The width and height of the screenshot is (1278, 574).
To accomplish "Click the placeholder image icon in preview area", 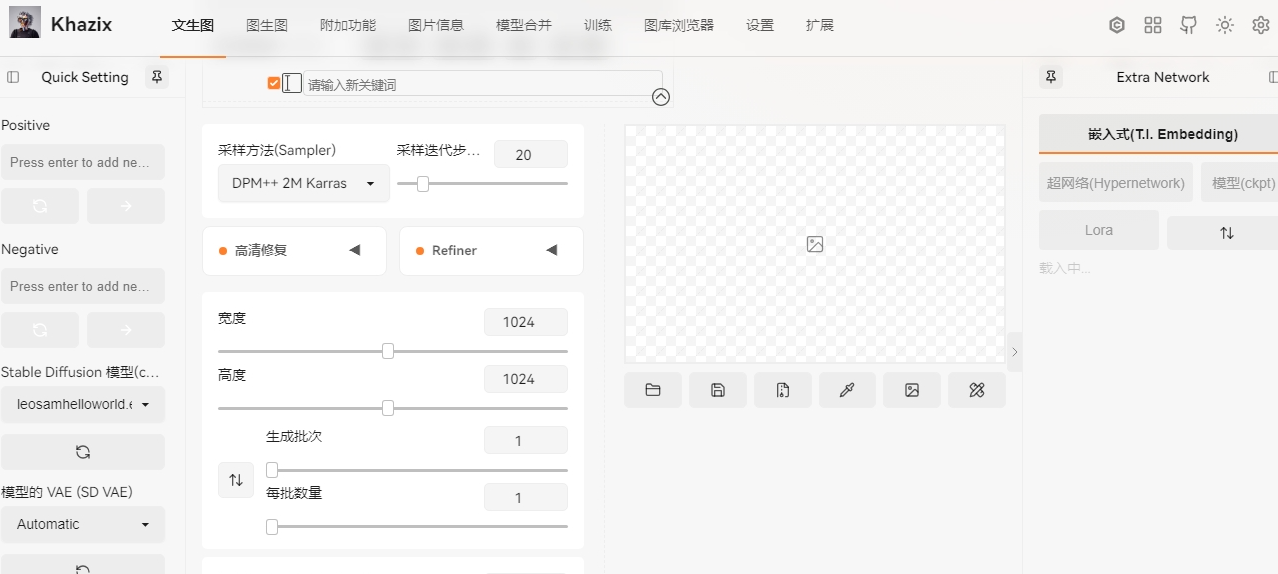I will coord(815,244).
